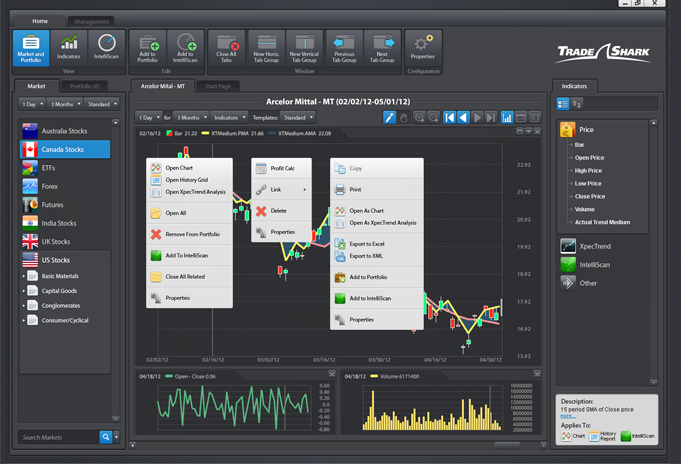Expand the Basic Materials tree node

[23, 276]
